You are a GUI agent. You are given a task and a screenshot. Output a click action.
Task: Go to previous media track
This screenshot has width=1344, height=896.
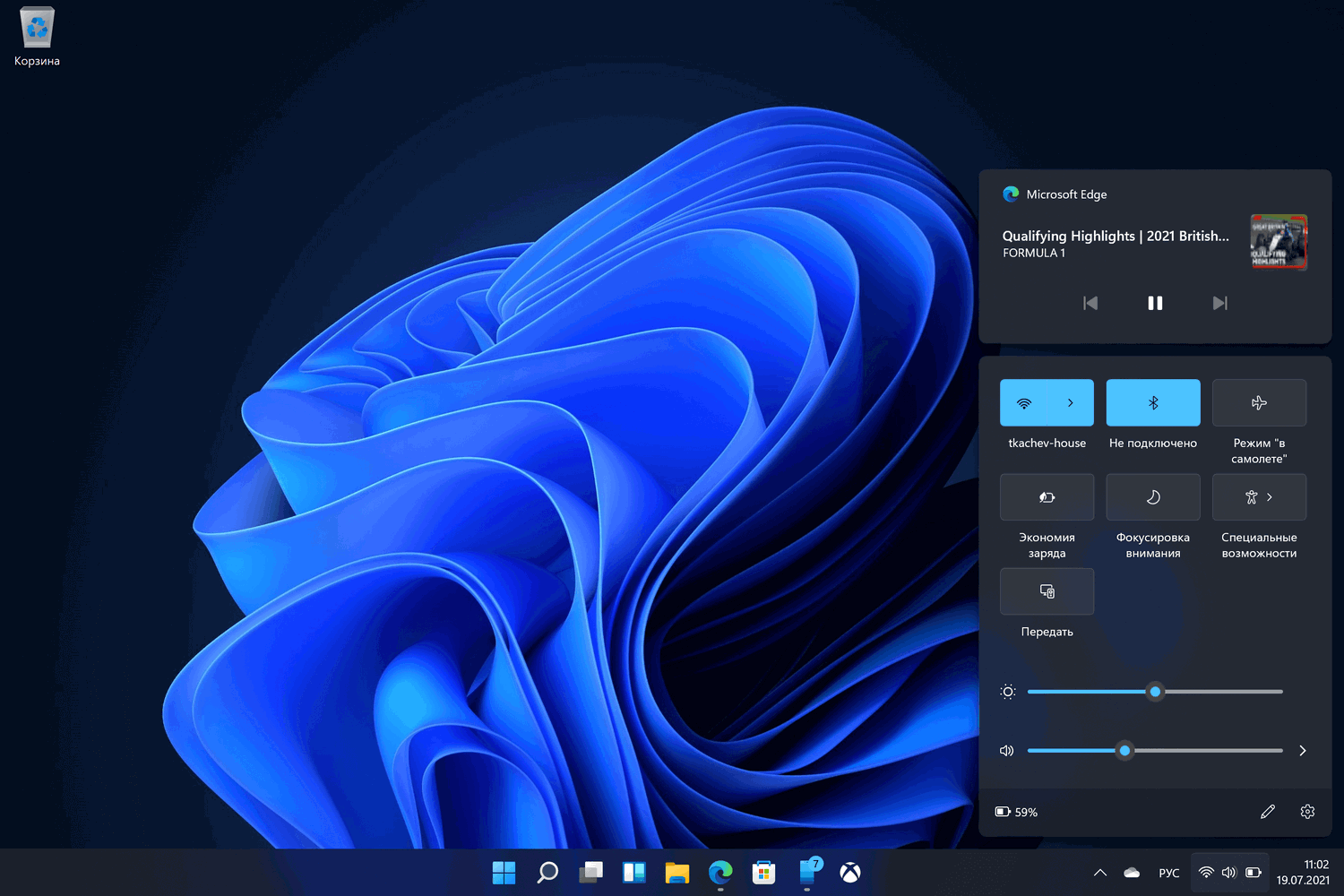[1090, 304]
